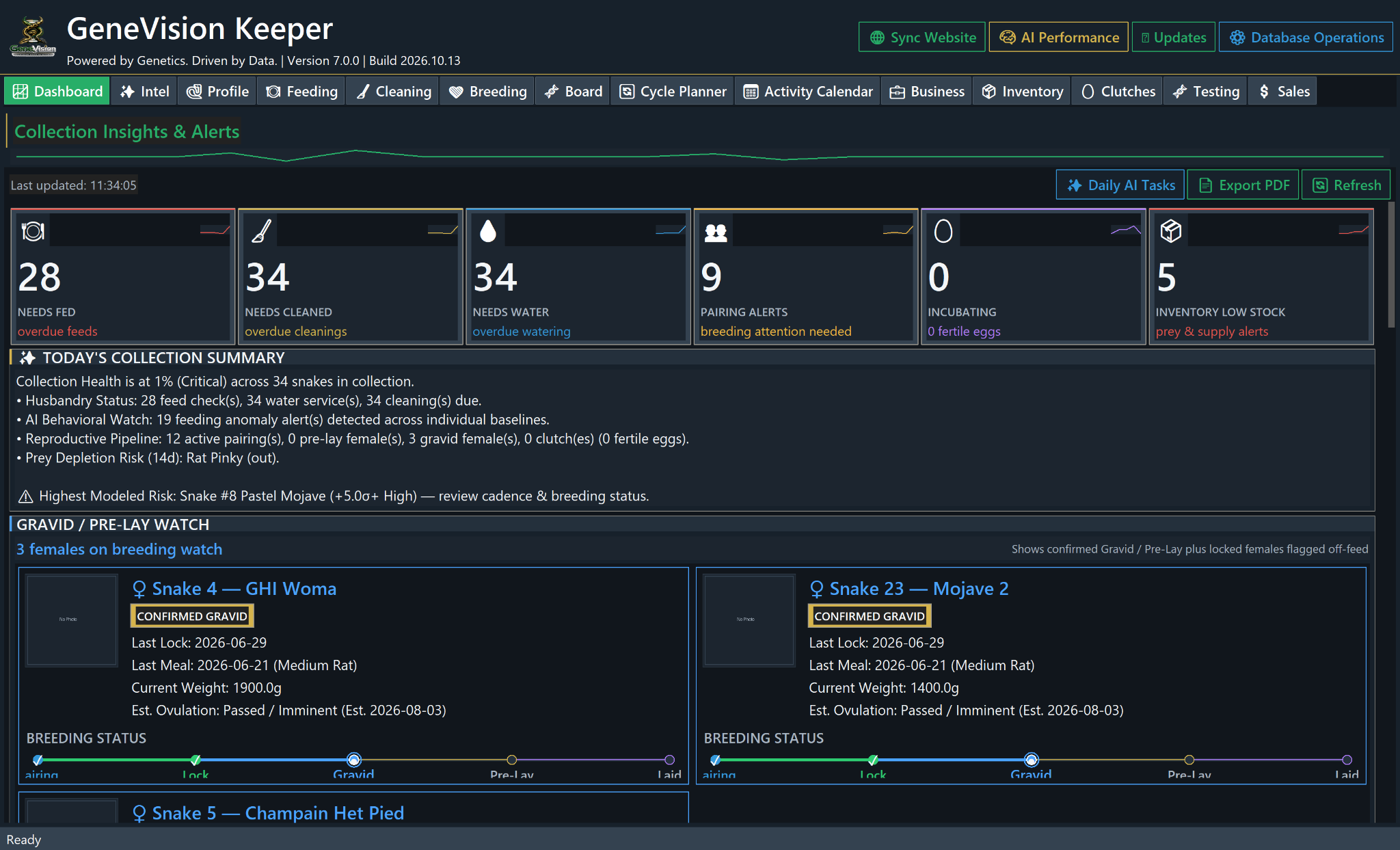The height and width of the screenshot is (850, 1400).
Task: Click the gear icon in Database Operations
Action: 1237,38
